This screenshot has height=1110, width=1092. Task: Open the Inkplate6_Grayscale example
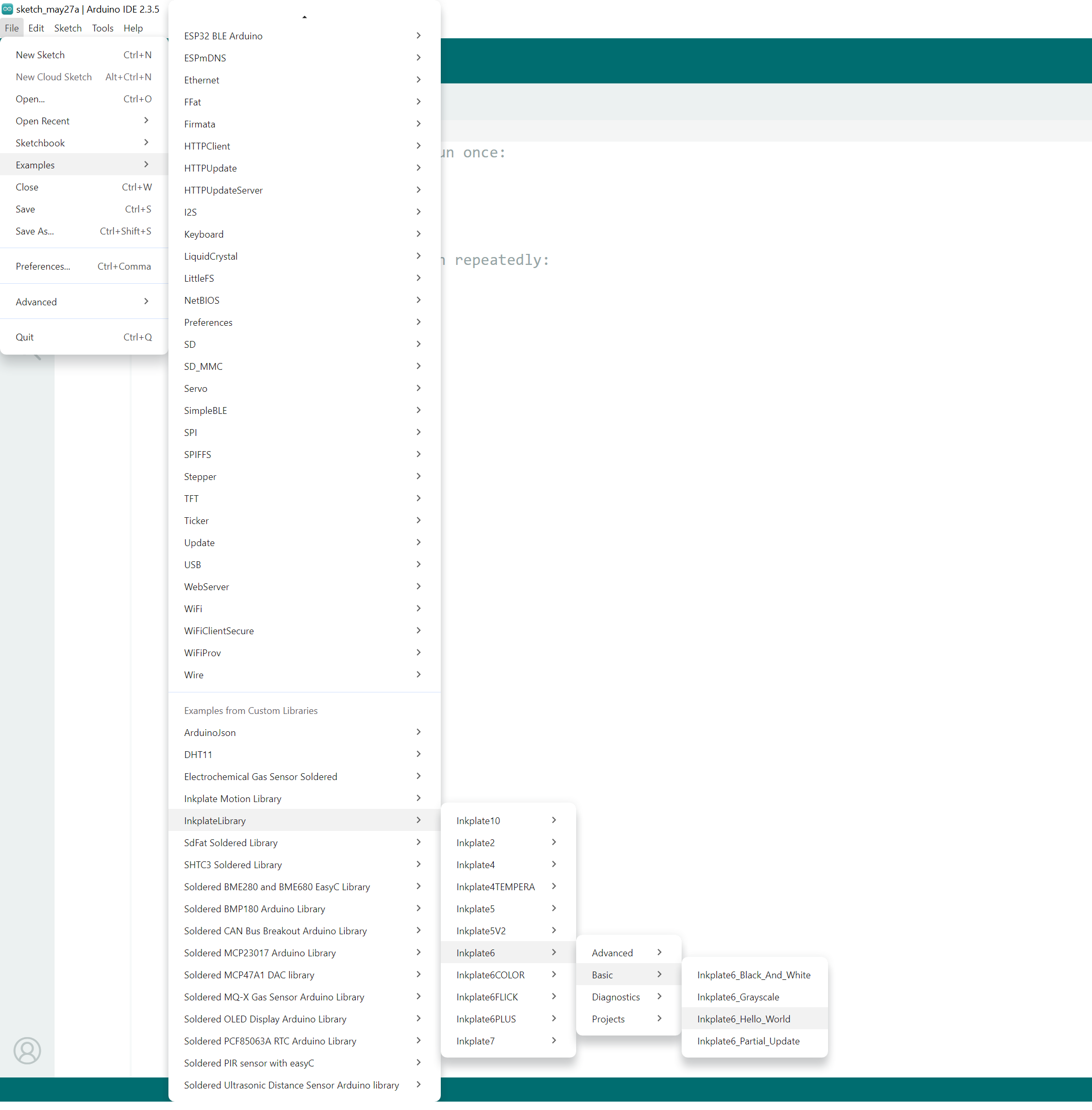(x=738, y=997)
